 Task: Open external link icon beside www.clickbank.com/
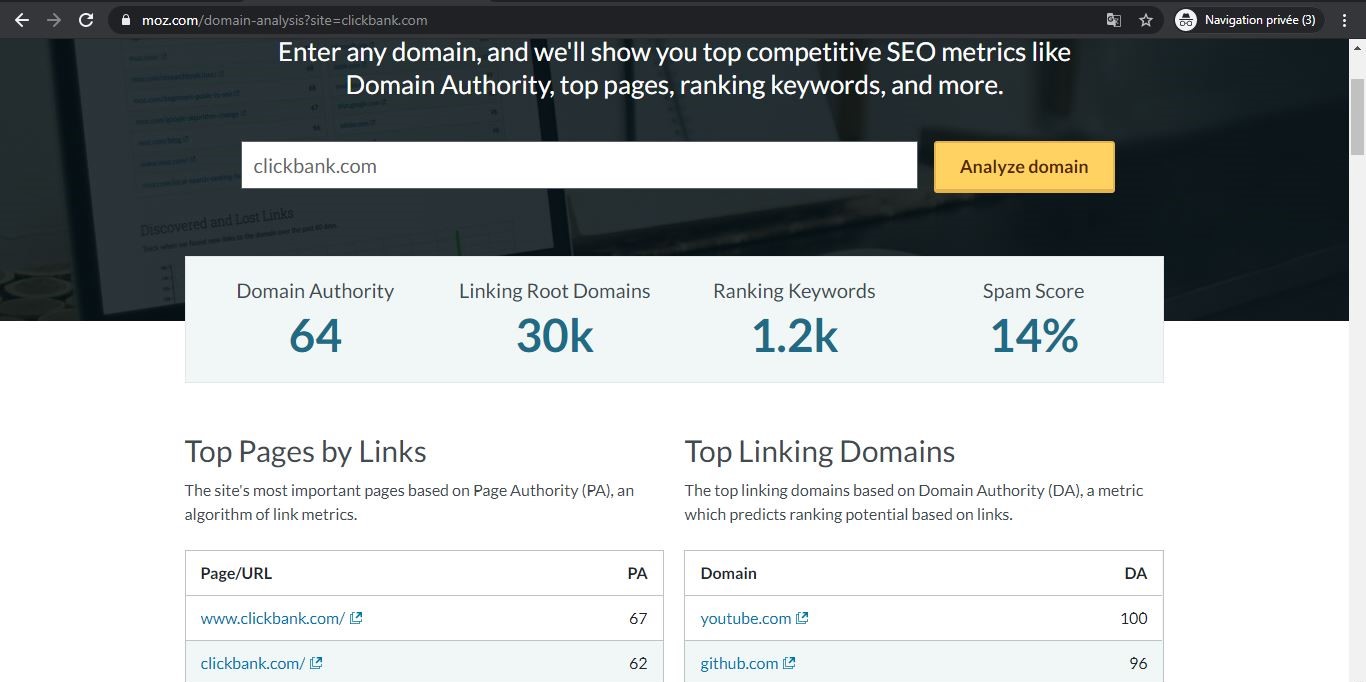click(356, 618)
